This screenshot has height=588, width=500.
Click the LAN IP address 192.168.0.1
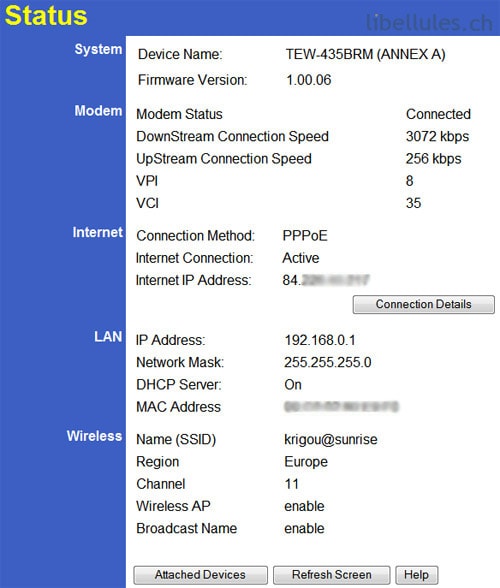click(320, 340)
